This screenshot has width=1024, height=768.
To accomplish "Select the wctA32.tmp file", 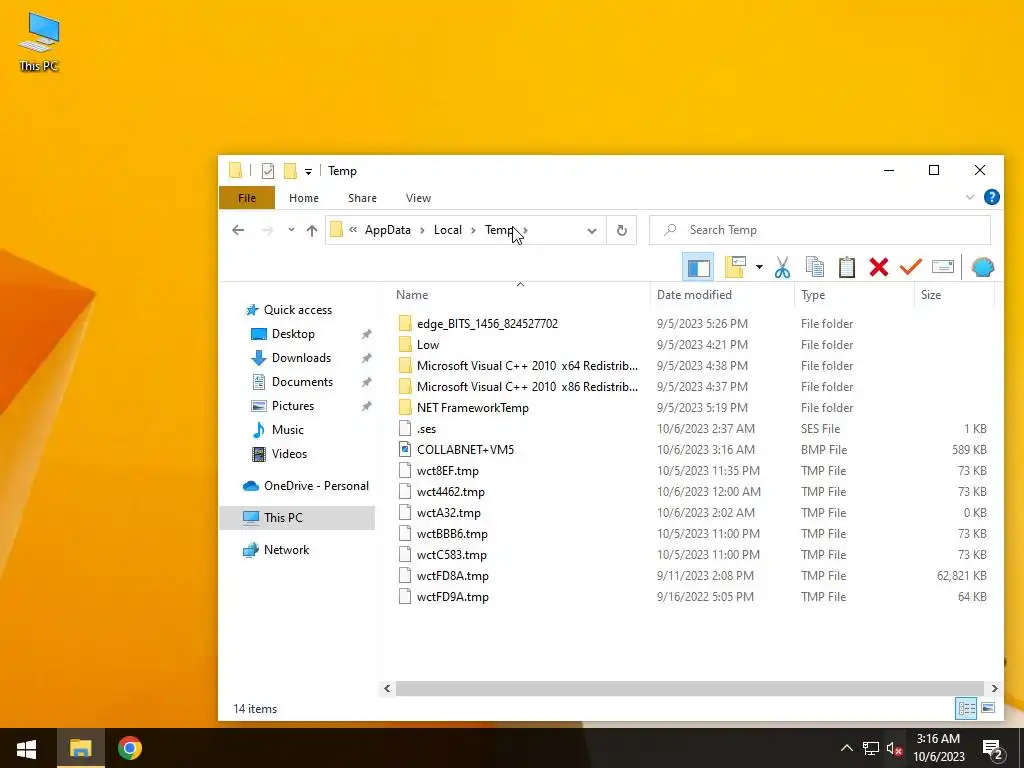I will (x=449, y=513).
